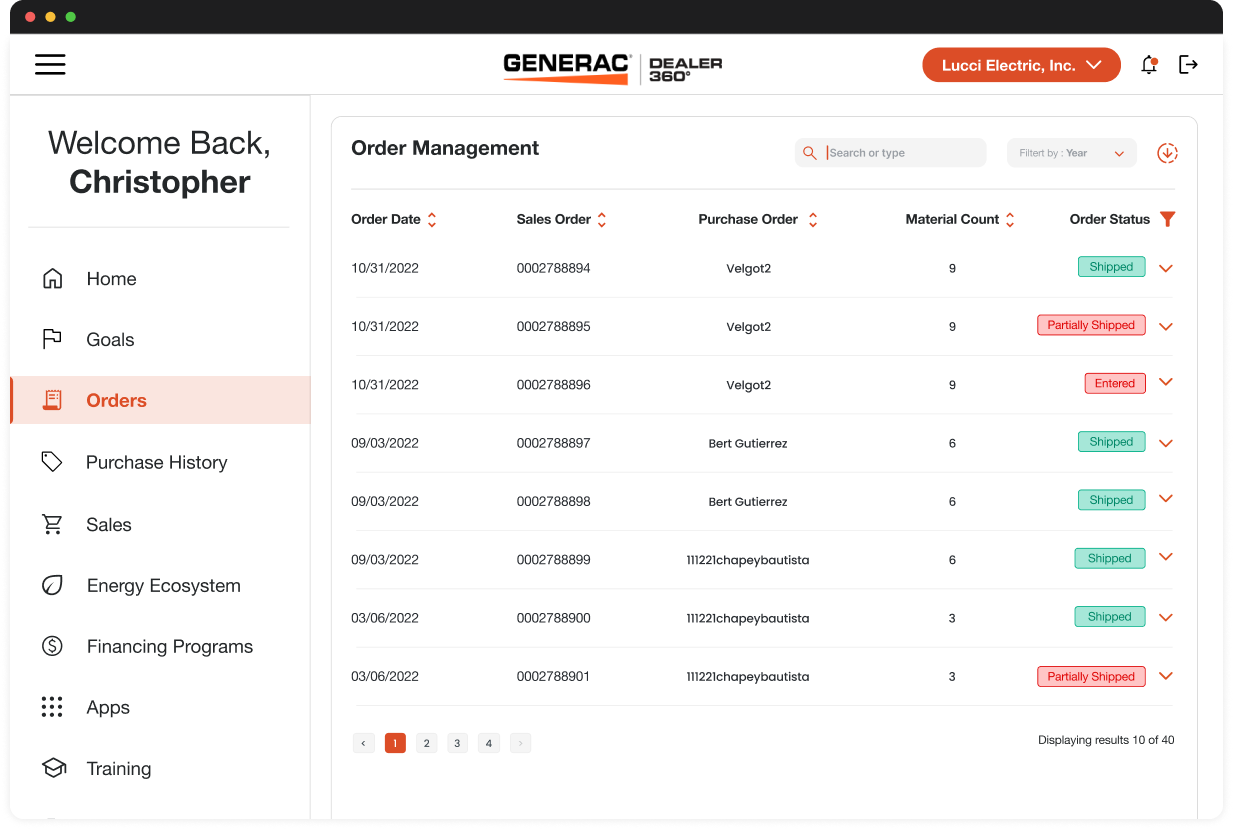Open the Filter by Year dropdown
The image size is (1233, 829).
(1071, 152)
